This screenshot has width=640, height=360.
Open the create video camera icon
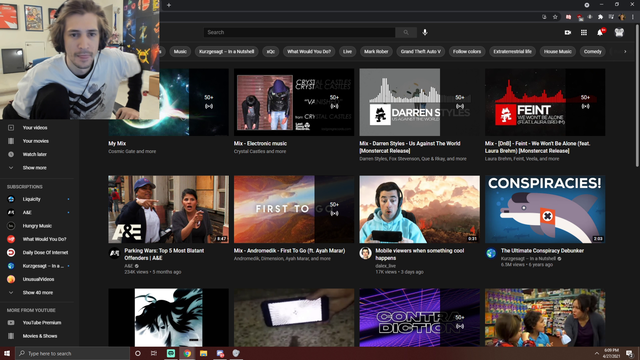[x=568, y=32]
